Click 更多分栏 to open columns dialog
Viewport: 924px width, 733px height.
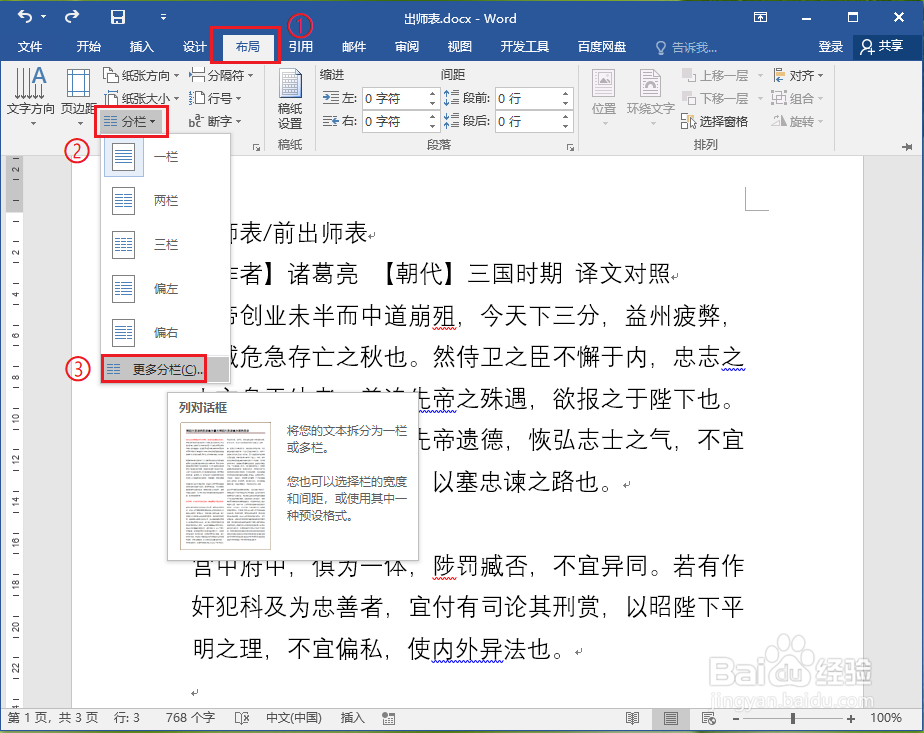[x=155, y=369]
